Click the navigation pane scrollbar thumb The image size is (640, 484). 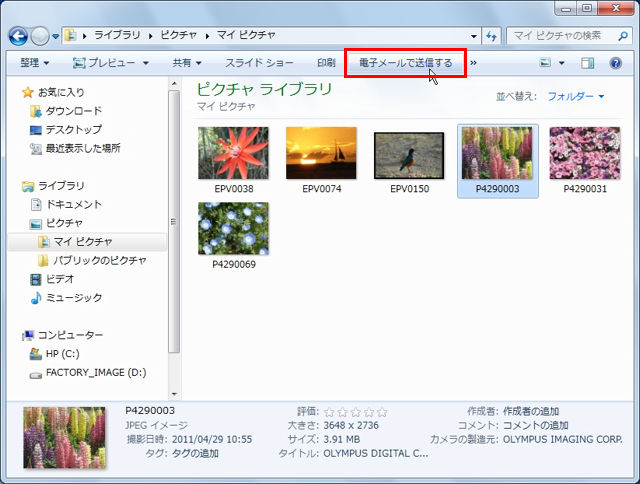point(174,222)
